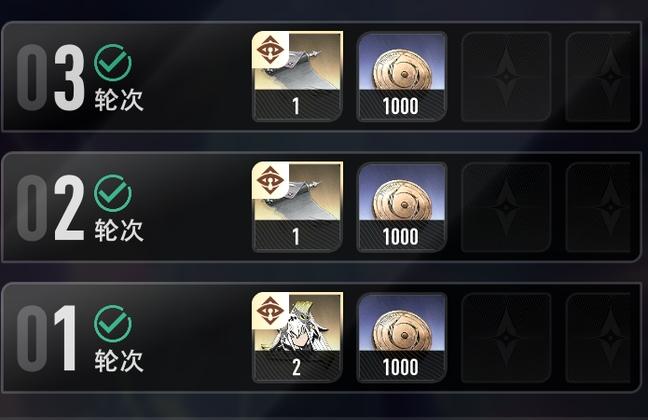Select the character portrait reward in round 01

297,337
